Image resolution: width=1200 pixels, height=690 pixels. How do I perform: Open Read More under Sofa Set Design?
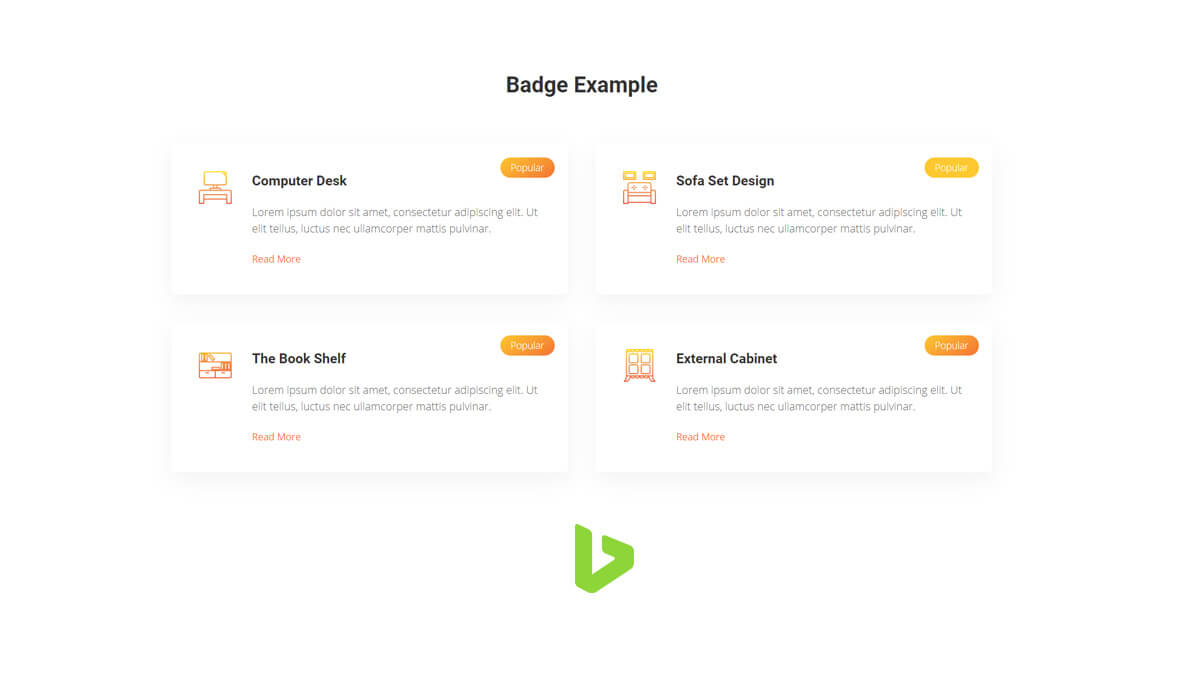coord(700,259)
